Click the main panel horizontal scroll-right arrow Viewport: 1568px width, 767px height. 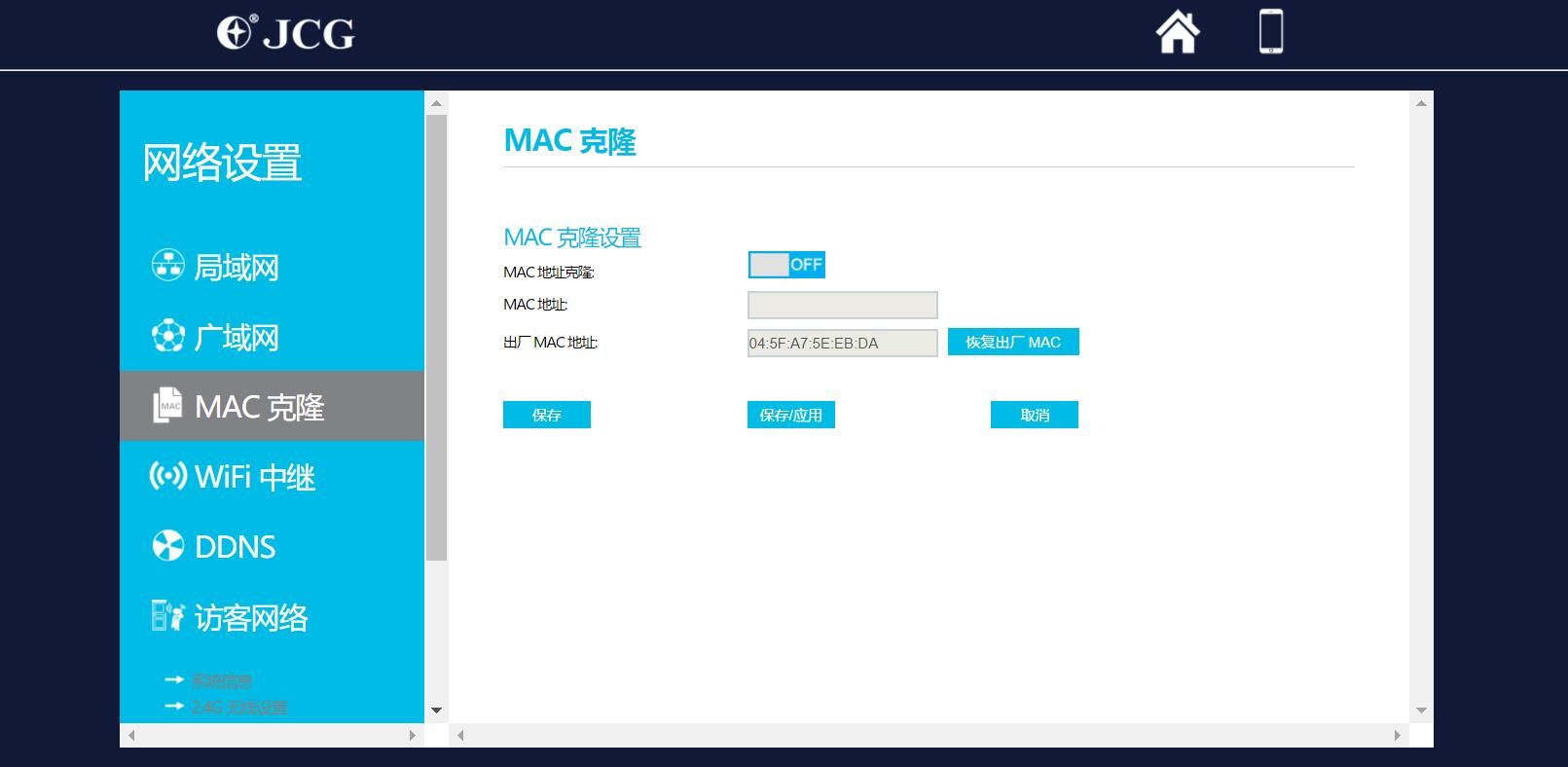[x=1397, y=735]
